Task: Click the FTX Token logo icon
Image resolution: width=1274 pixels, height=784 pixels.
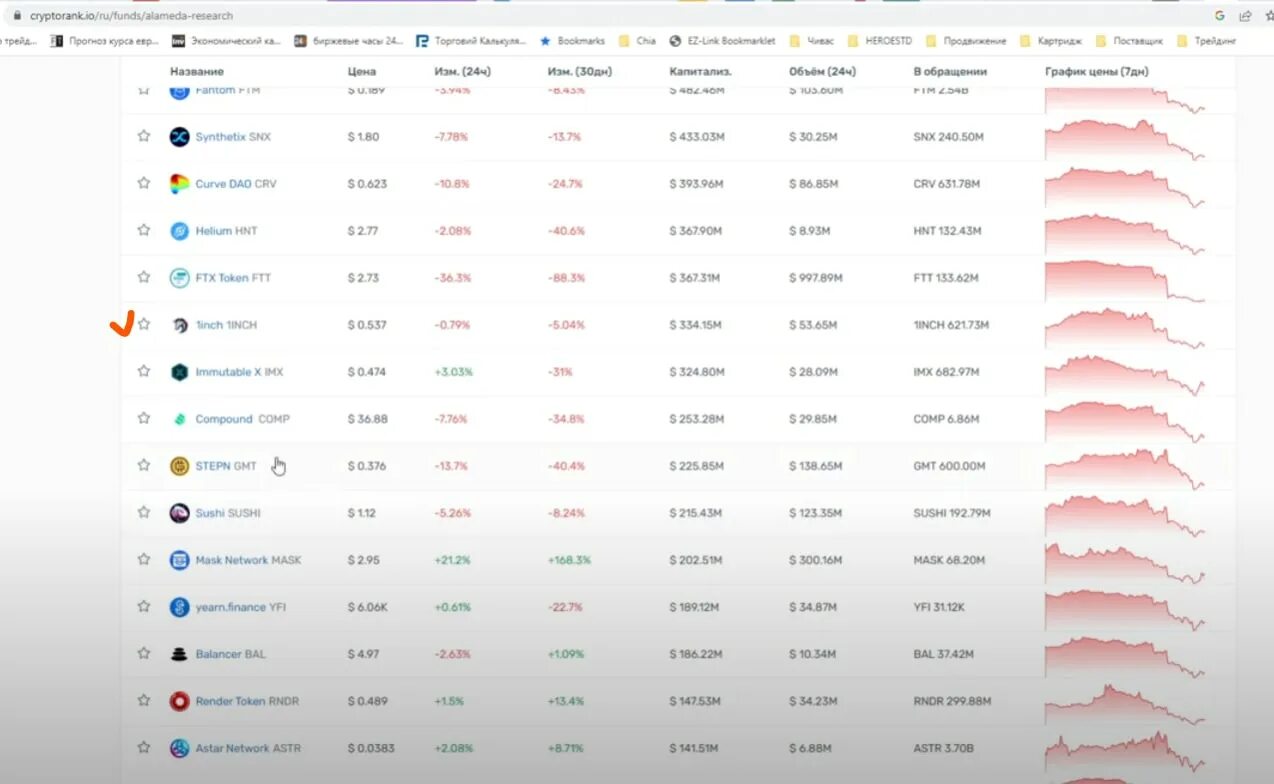Action: (179, 278)
